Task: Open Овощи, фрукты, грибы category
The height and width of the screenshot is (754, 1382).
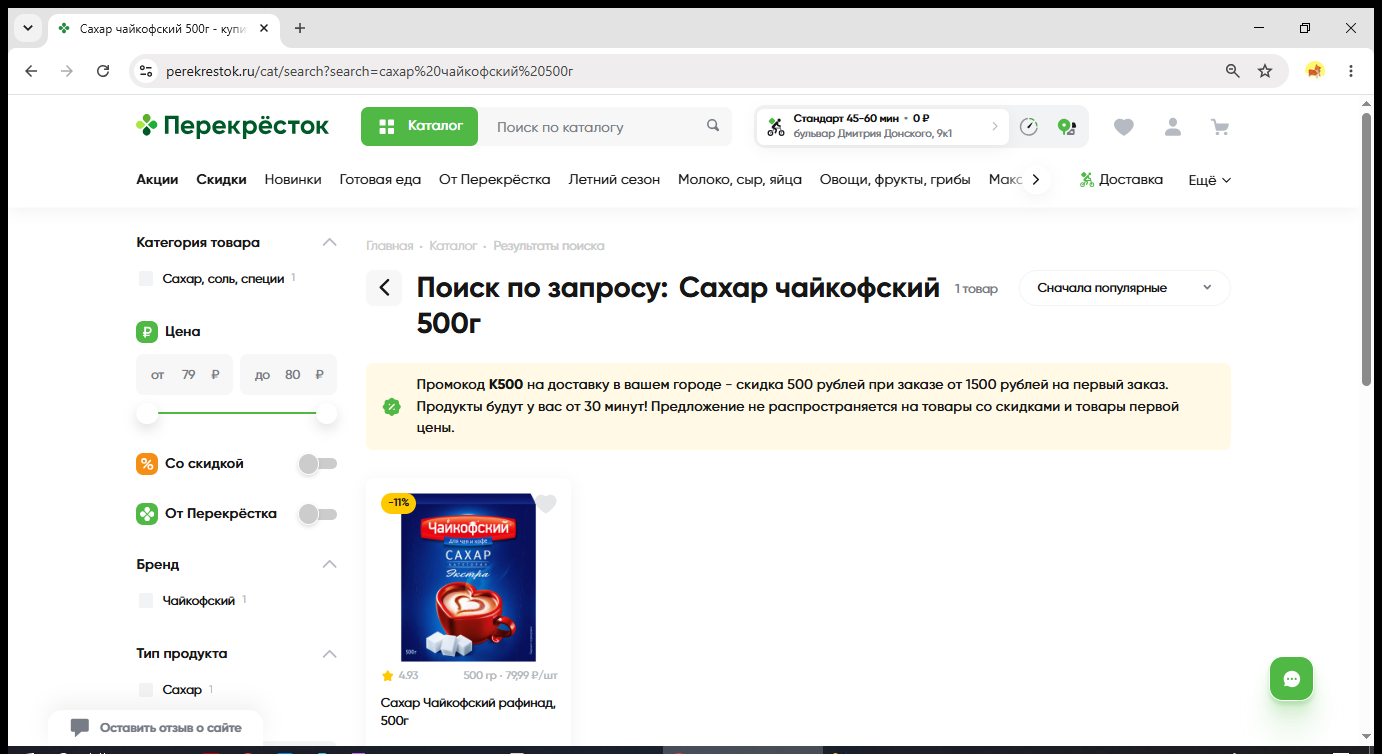Action: click(x=895, y=180)
